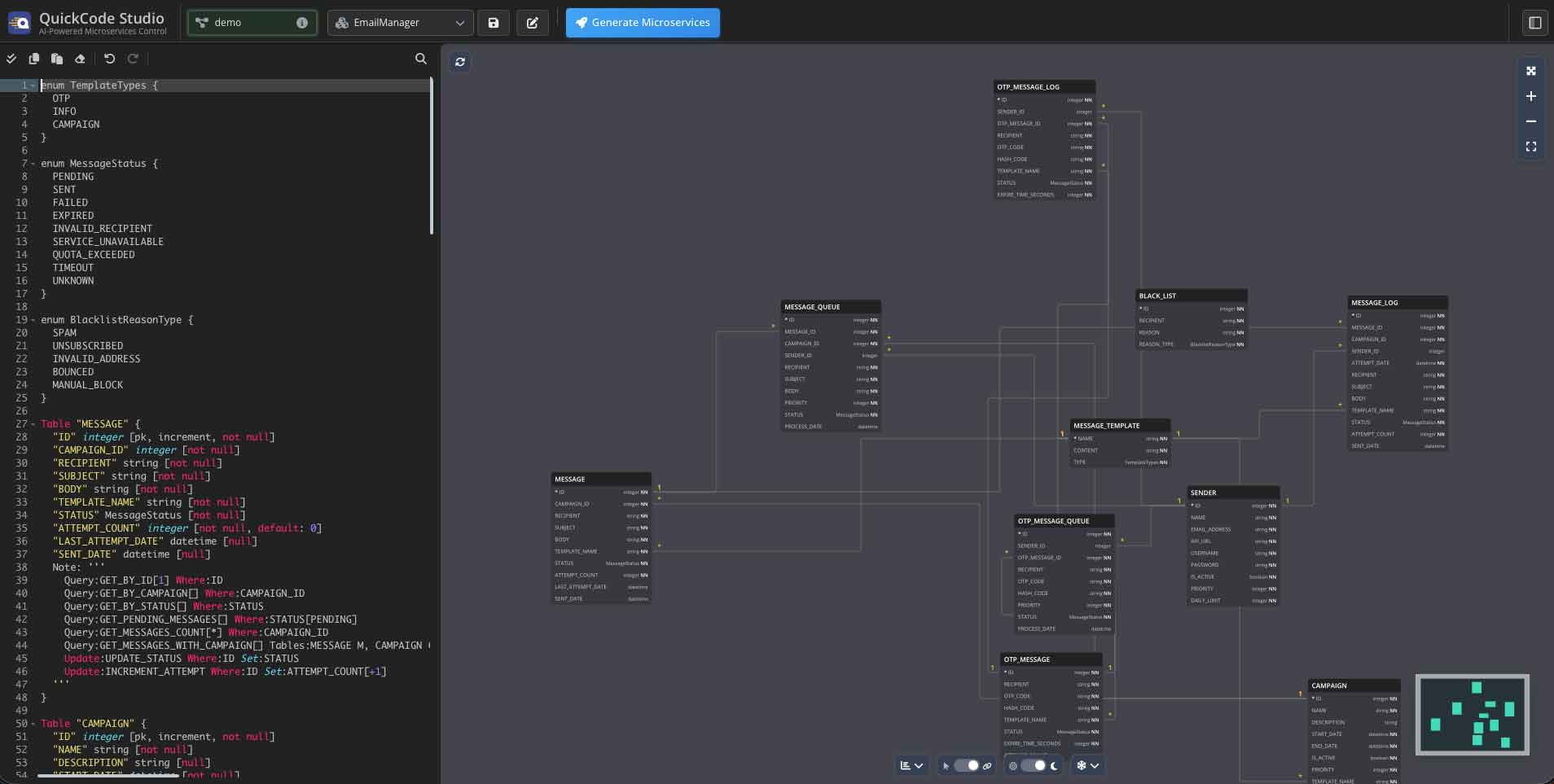
Task: Click the edit pencil icon in header
Action: point(533,23)
